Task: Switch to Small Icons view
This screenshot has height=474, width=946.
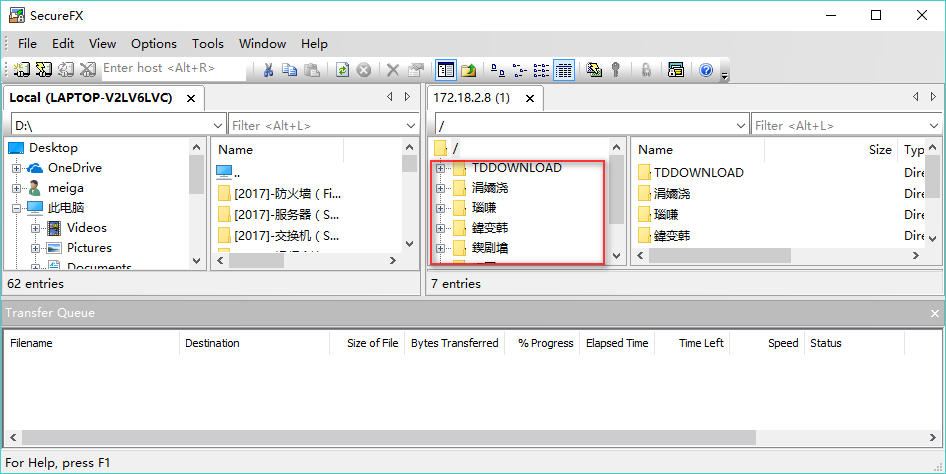Action: (x=519, y=70)
